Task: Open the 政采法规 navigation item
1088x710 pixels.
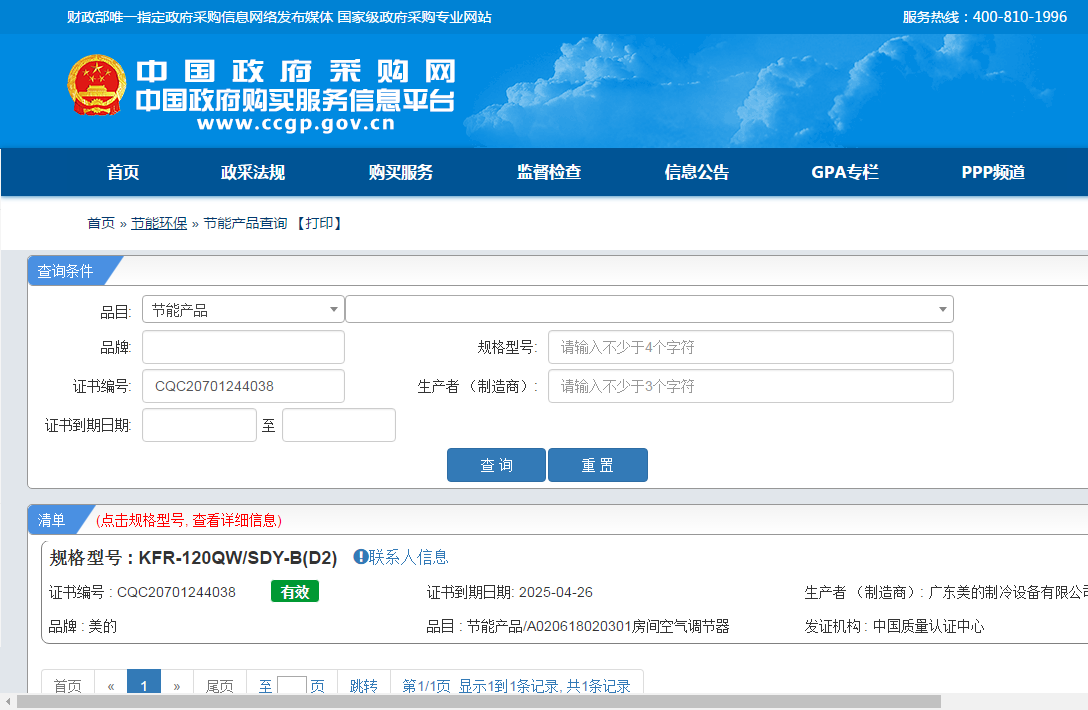Action: [x=253, y=172]
